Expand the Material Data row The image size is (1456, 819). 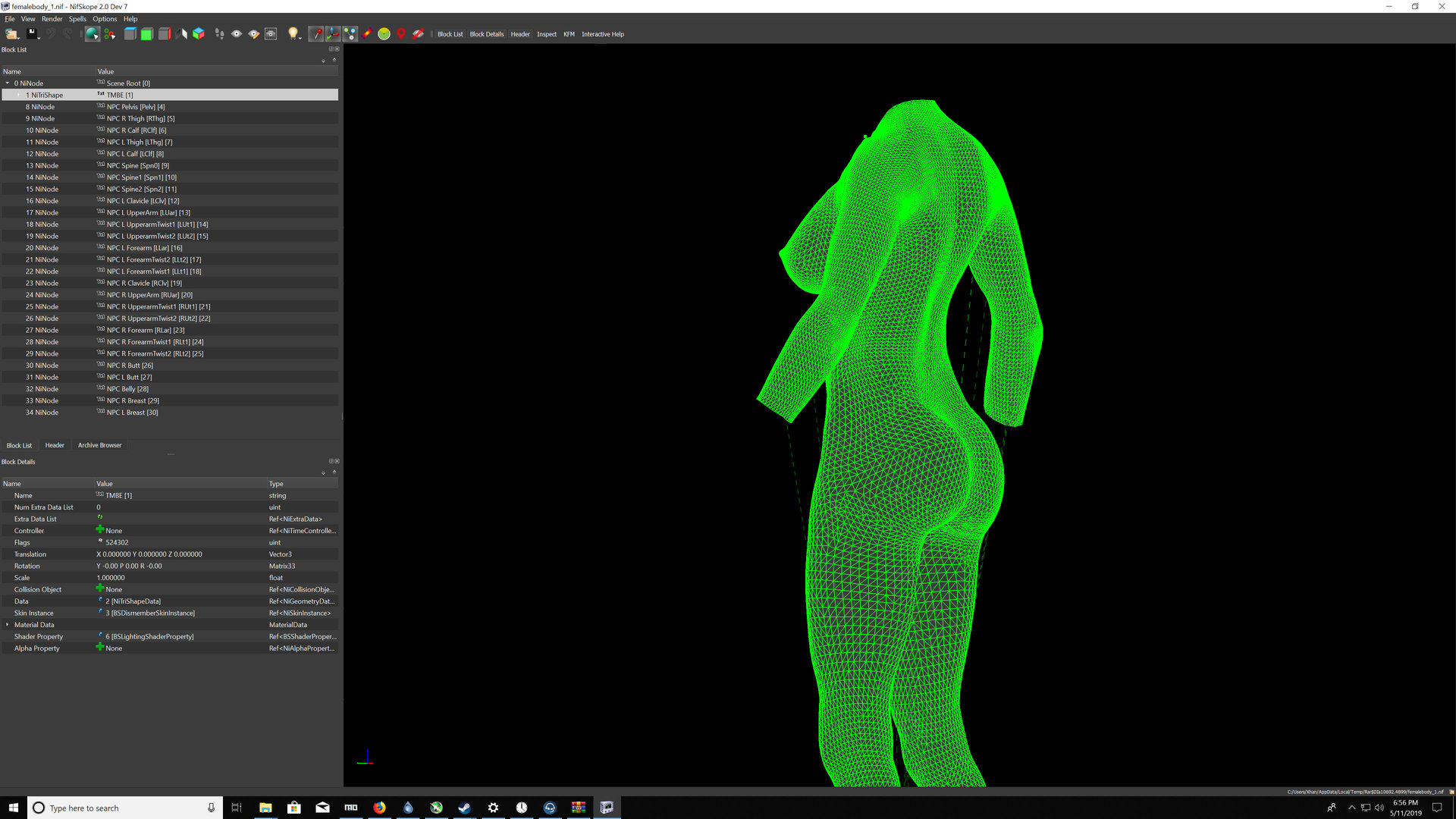click(x=8, y=625)
